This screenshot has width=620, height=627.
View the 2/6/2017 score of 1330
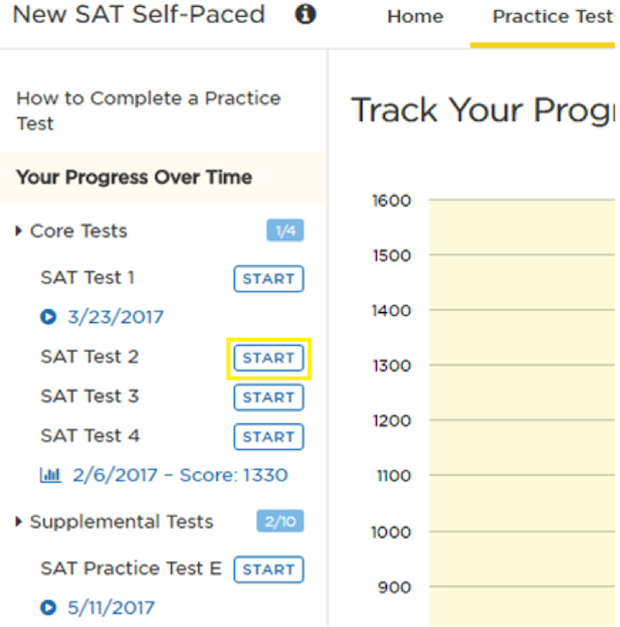(x=180, y=475)
